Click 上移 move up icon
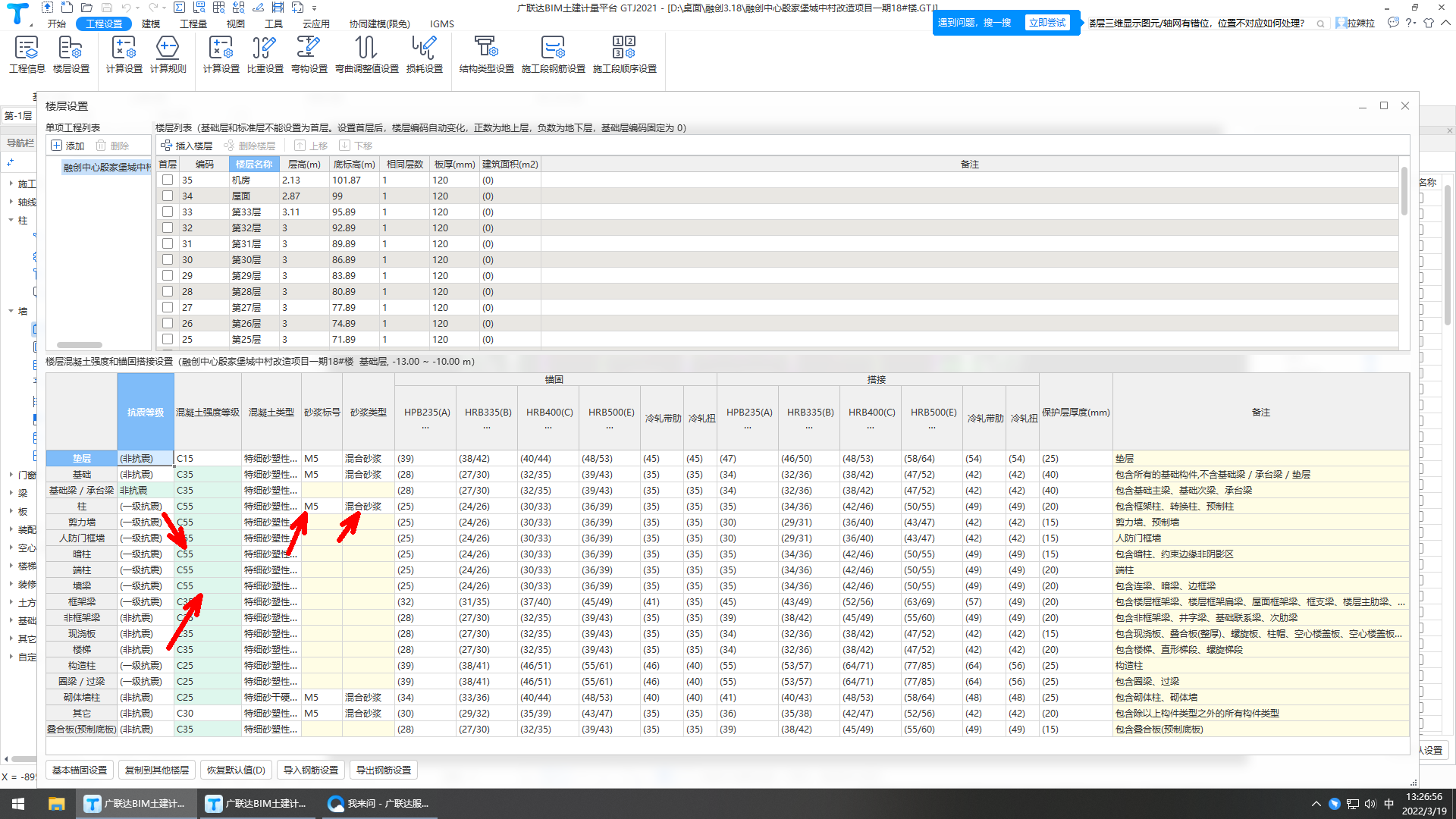The width and height of the screenshot is (1456, 819). (x=311, y=146)
